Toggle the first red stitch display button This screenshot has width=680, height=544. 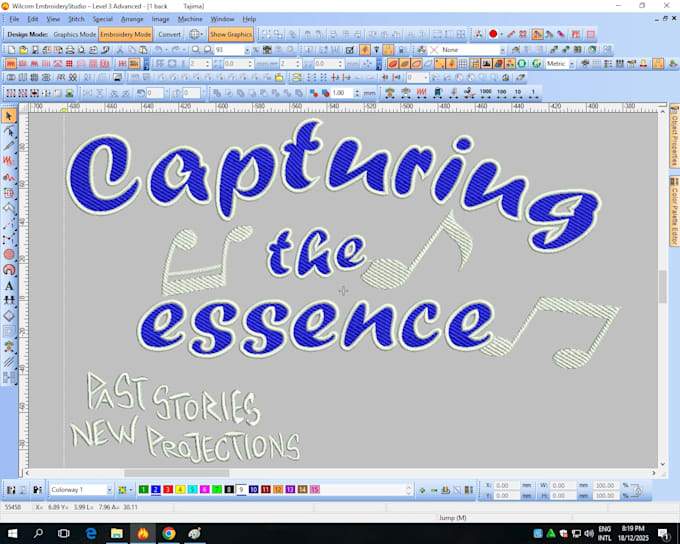coord(393,64)
